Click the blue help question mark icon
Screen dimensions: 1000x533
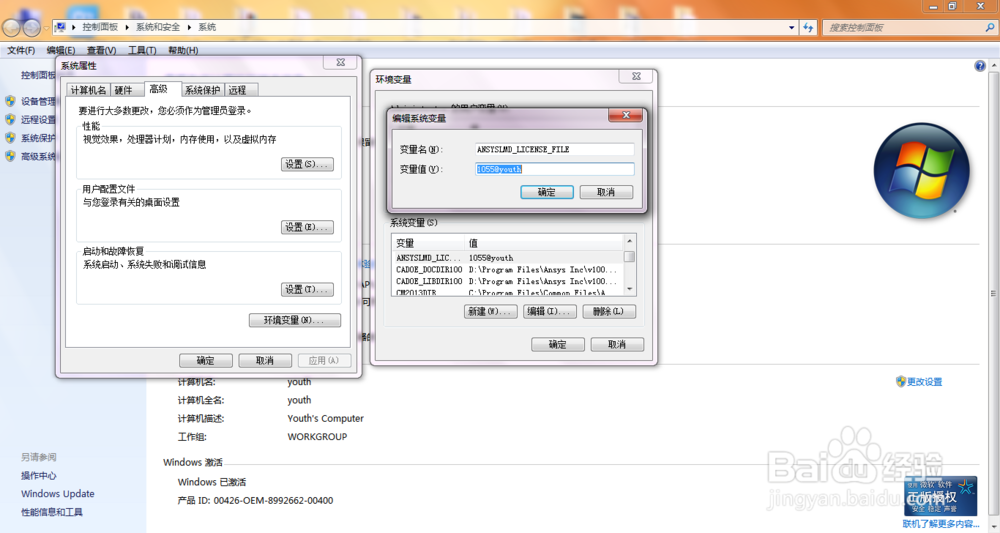(980, 66)
